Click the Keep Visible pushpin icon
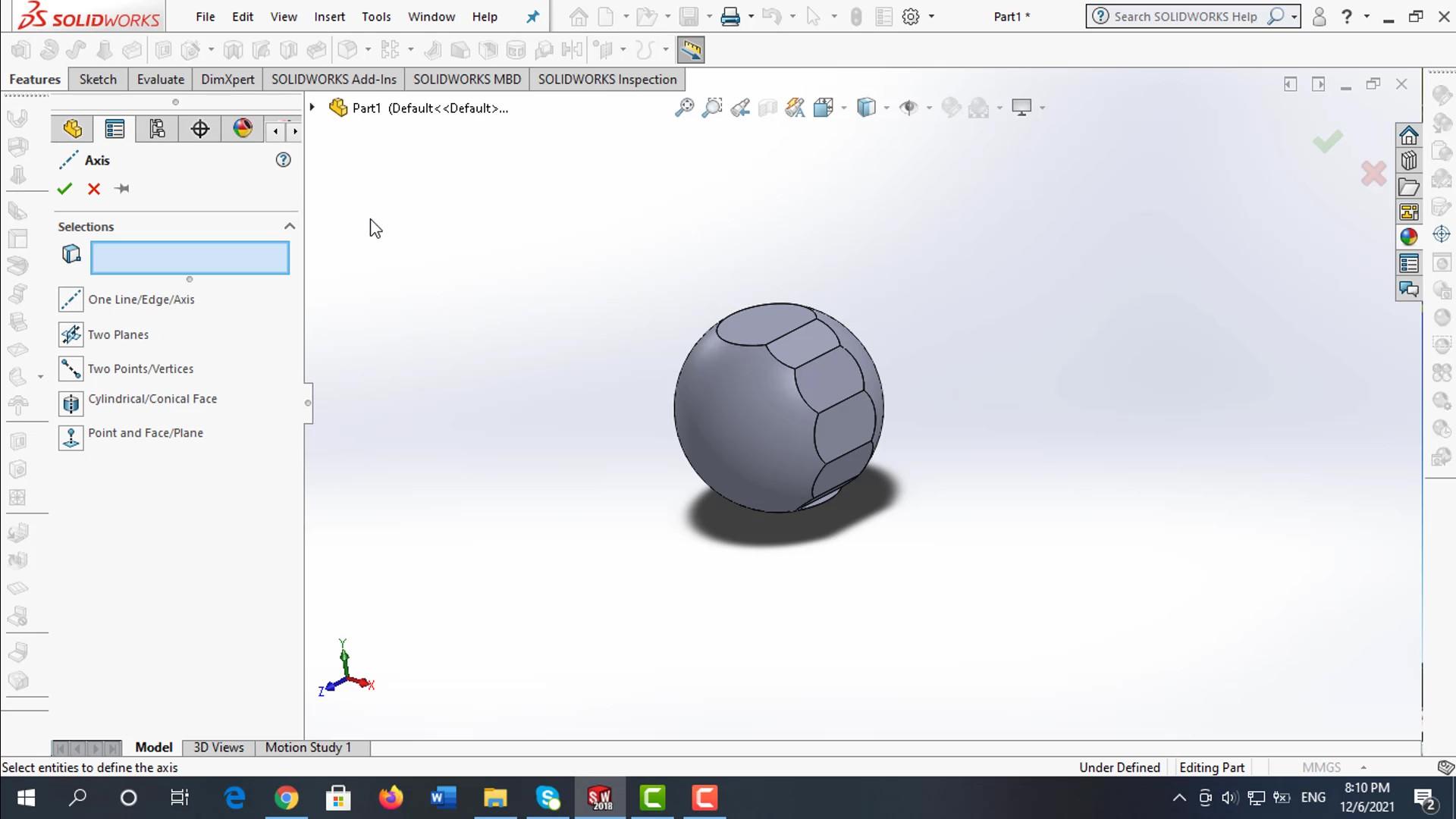This screenshot has width=1456, height=819. pyautogui.click(x=122, y=189)
